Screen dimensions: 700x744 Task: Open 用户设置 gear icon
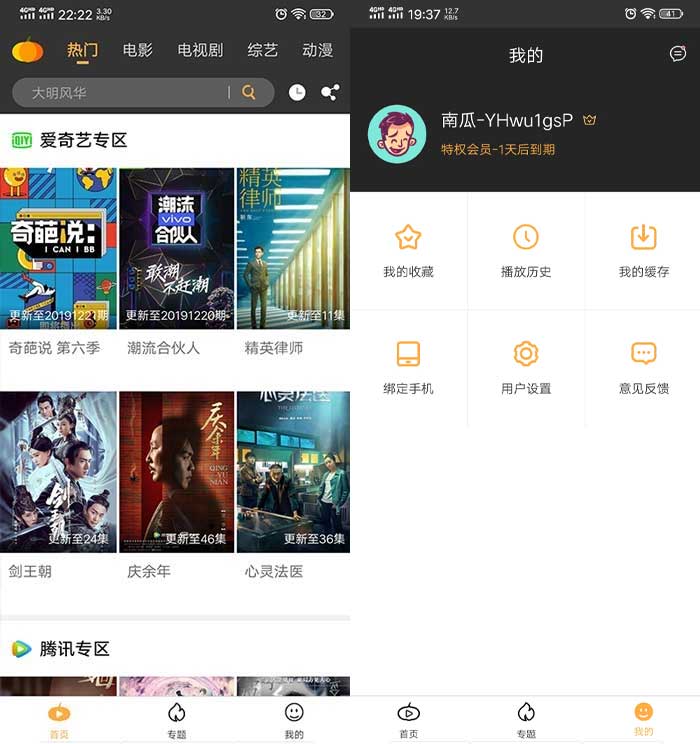[x=526, y=354]
